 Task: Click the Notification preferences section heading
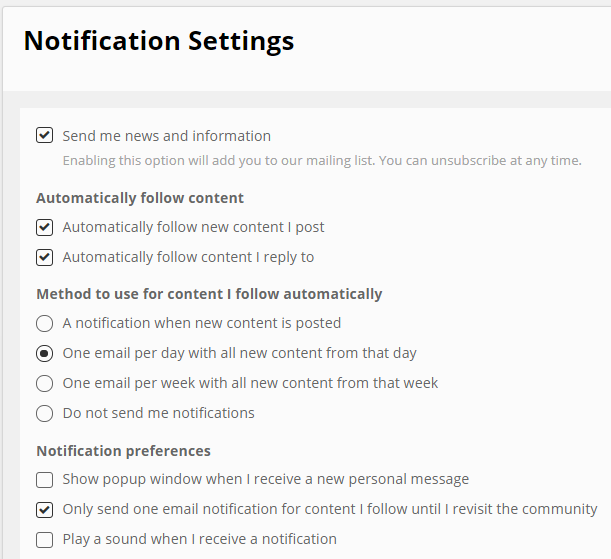pyautogui.click(x=124, y=451)
